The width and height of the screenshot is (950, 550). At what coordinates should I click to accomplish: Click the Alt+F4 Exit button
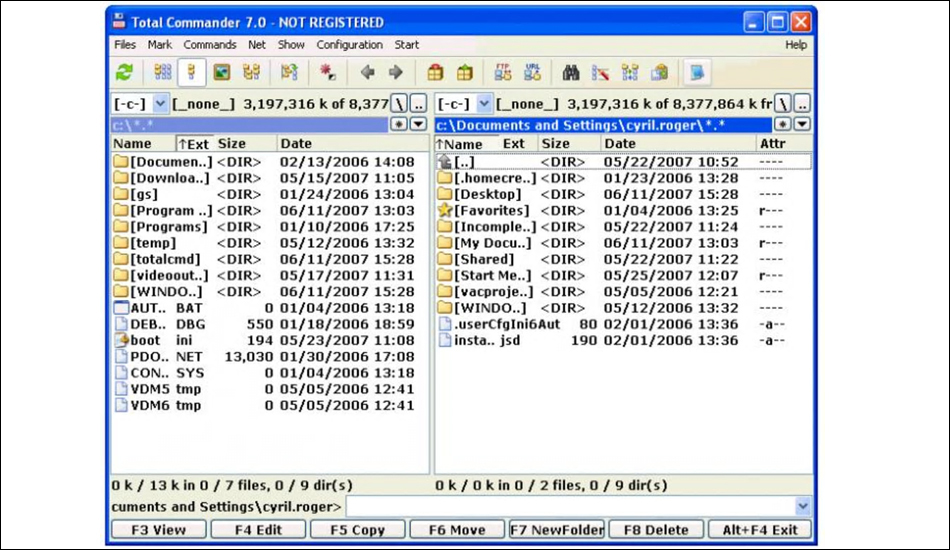coord(760,529)
